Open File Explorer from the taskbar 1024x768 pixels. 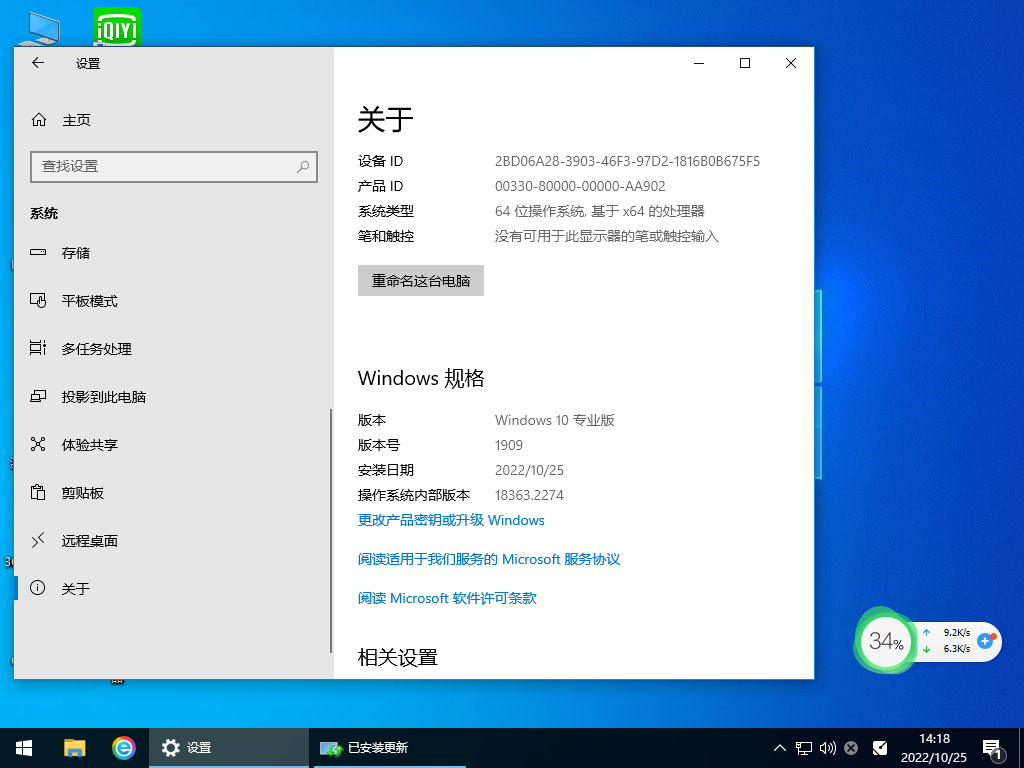point(74,747)
